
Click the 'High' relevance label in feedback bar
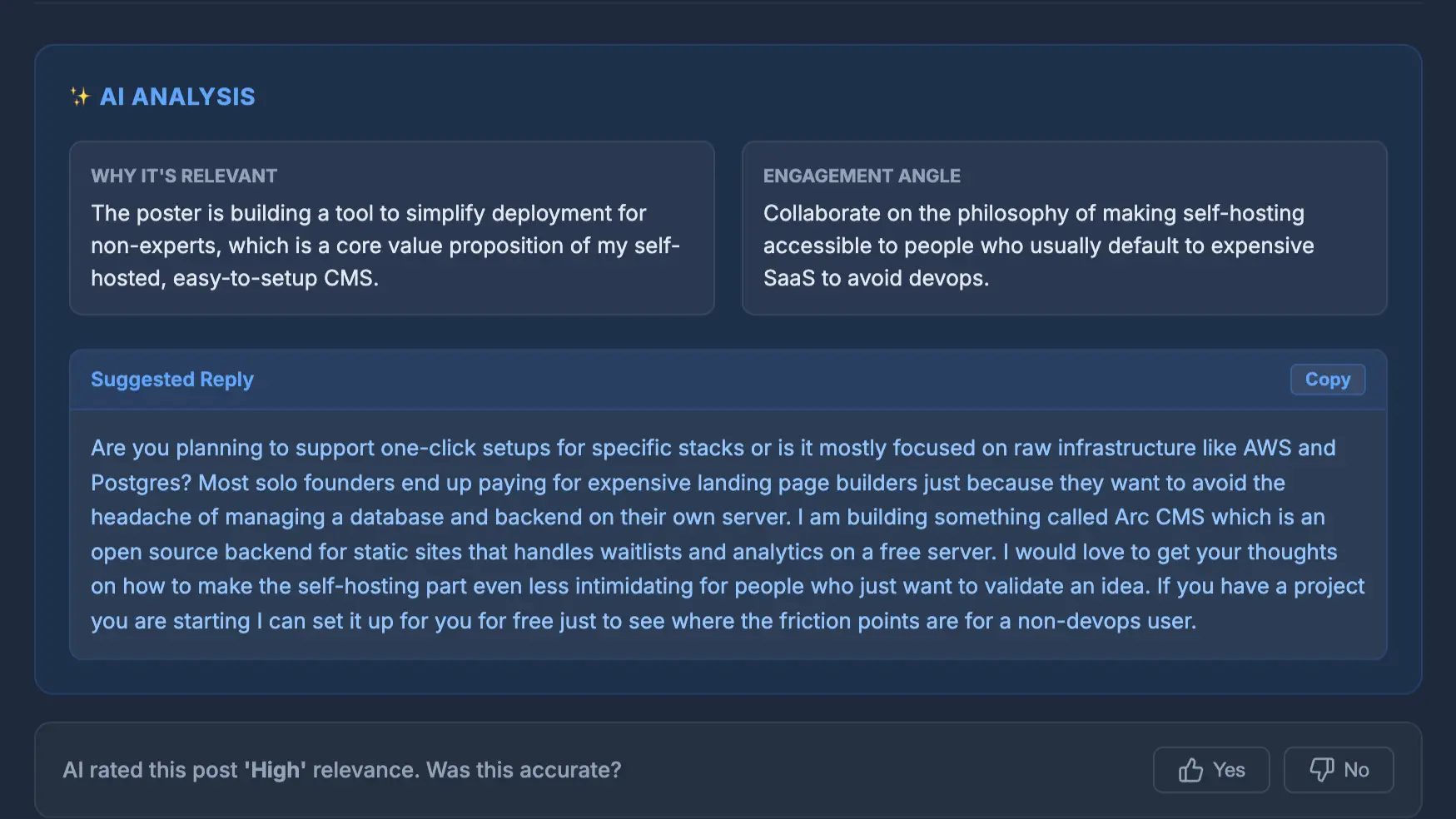coord(275,770)
